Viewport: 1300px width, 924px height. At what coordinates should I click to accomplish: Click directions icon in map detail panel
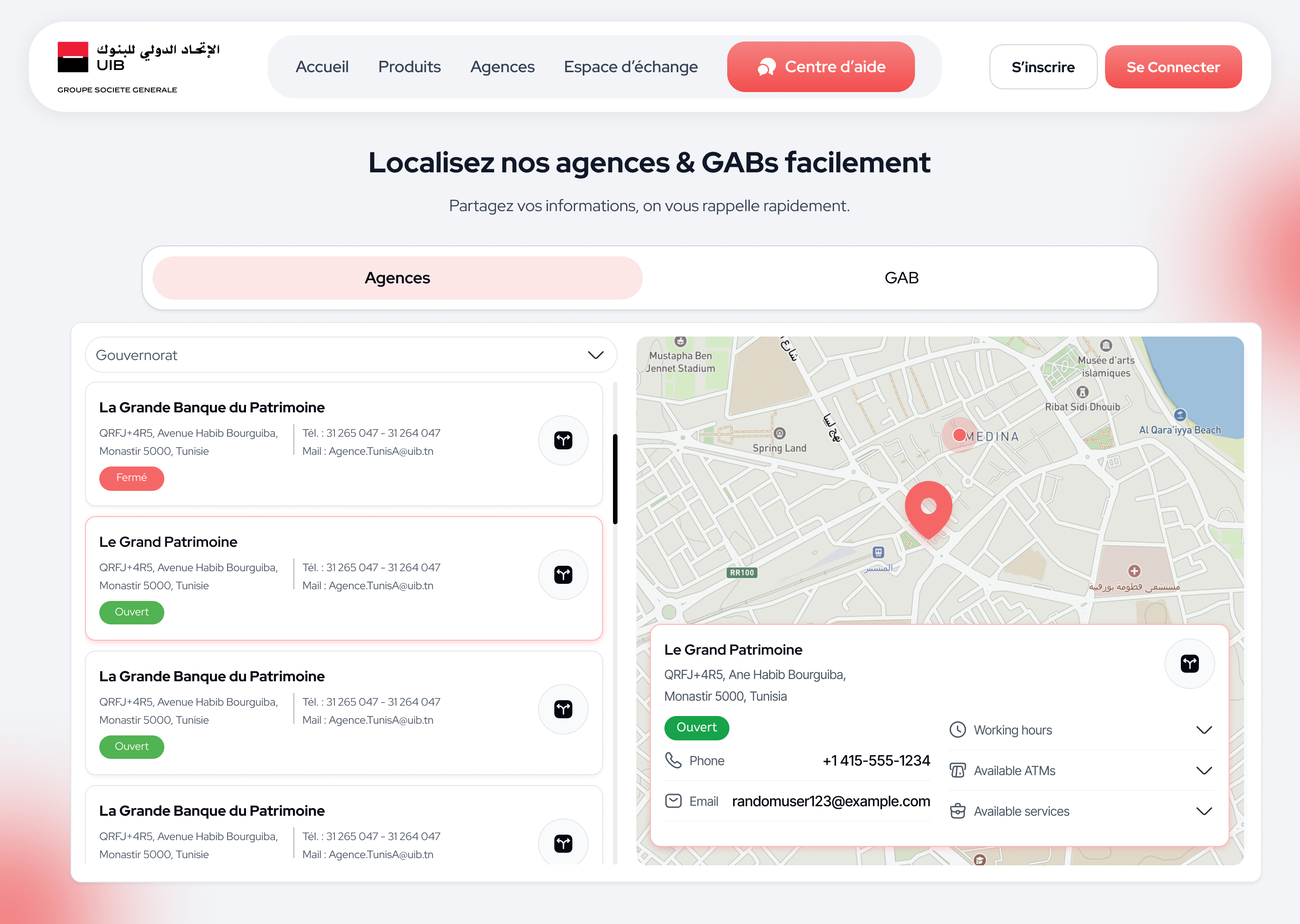1189,663
